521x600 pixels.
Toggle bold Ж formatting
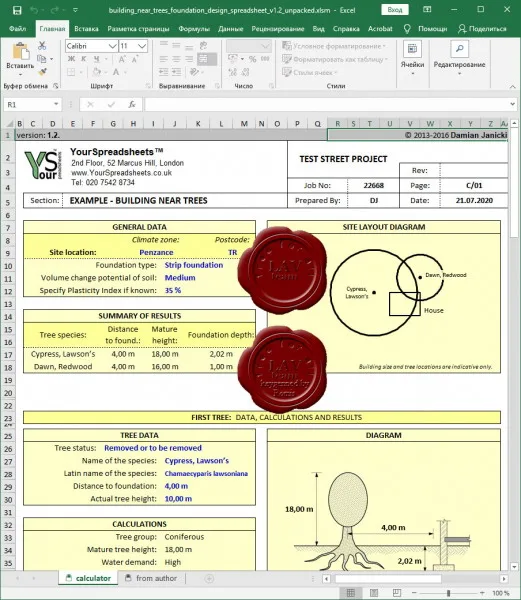[72, 59]
